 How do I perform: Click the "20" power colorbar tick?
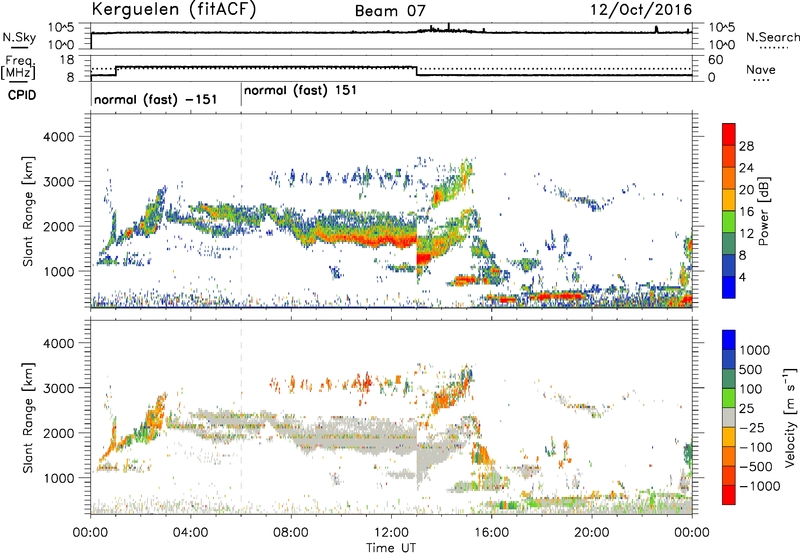coord(746,190)
